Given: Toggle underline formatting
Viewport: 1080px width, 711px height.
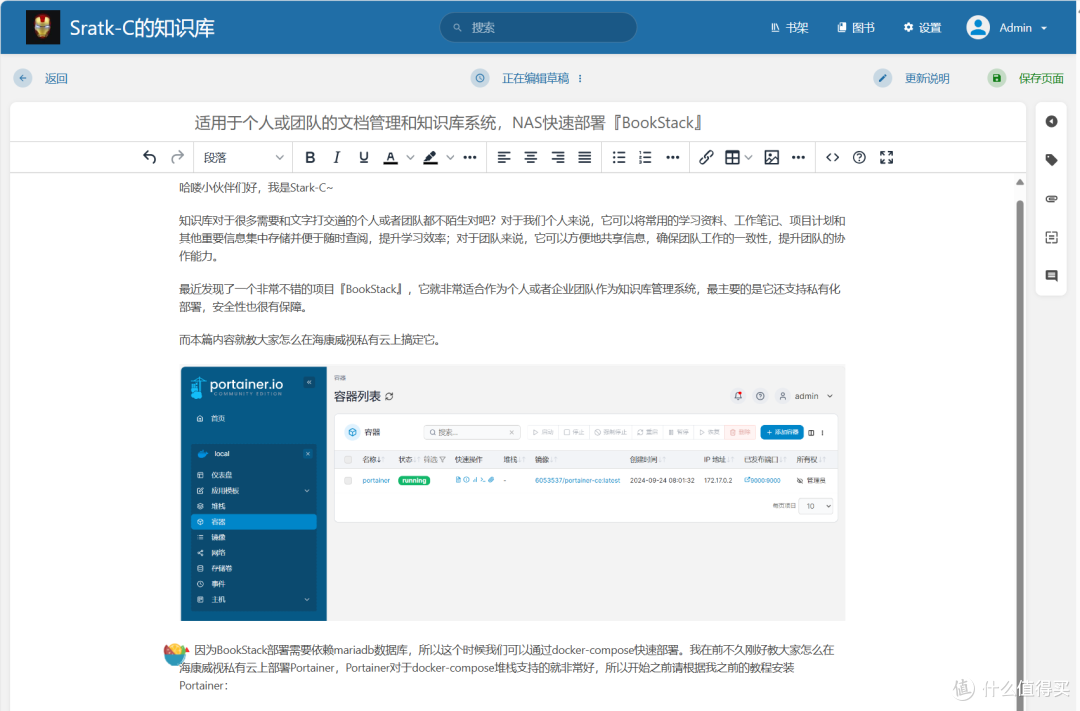Looking at the screenshot, I should pos(364,157).
